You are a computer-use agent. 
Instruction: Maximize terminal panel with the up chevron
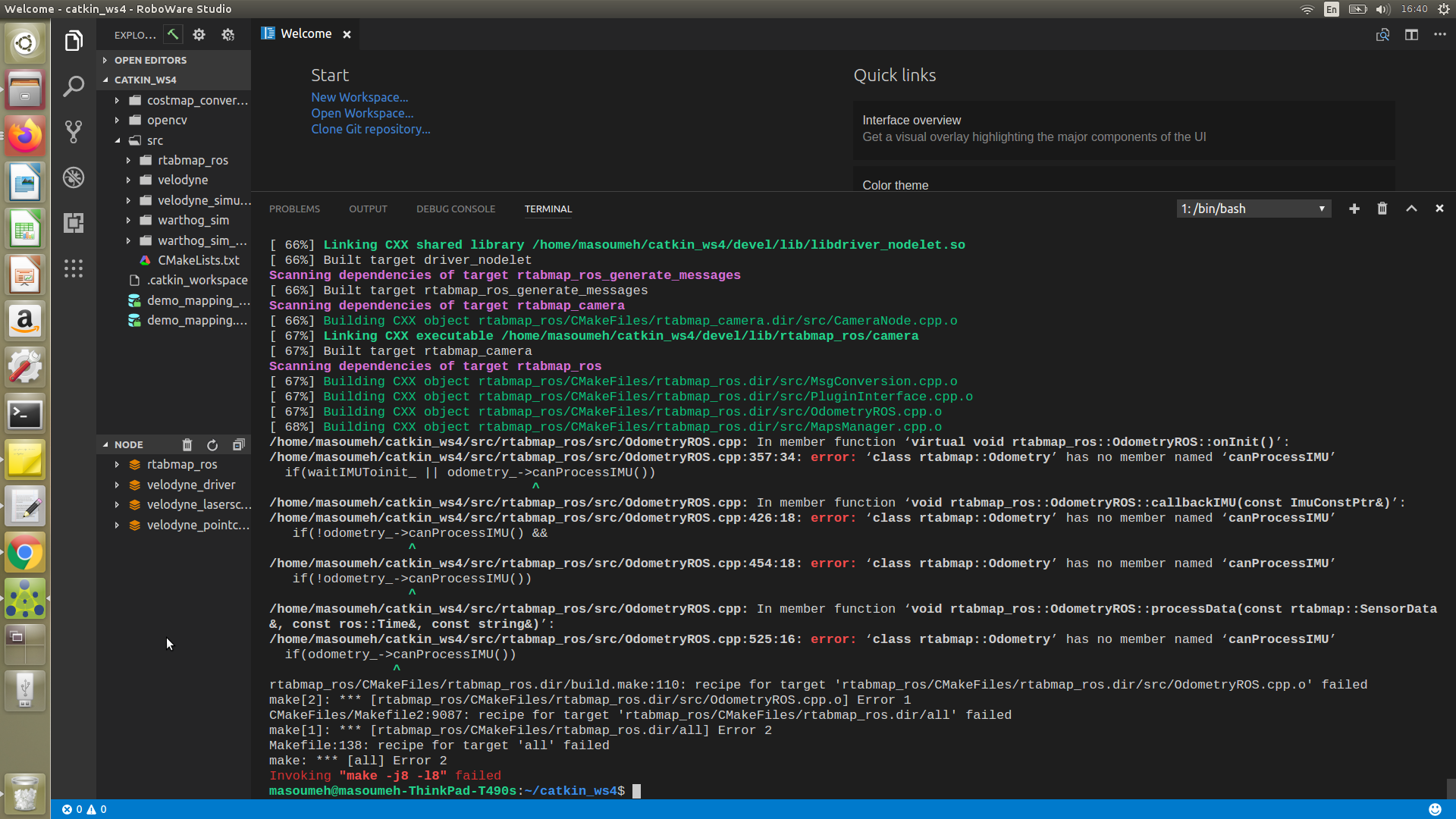coord(1411,209)
